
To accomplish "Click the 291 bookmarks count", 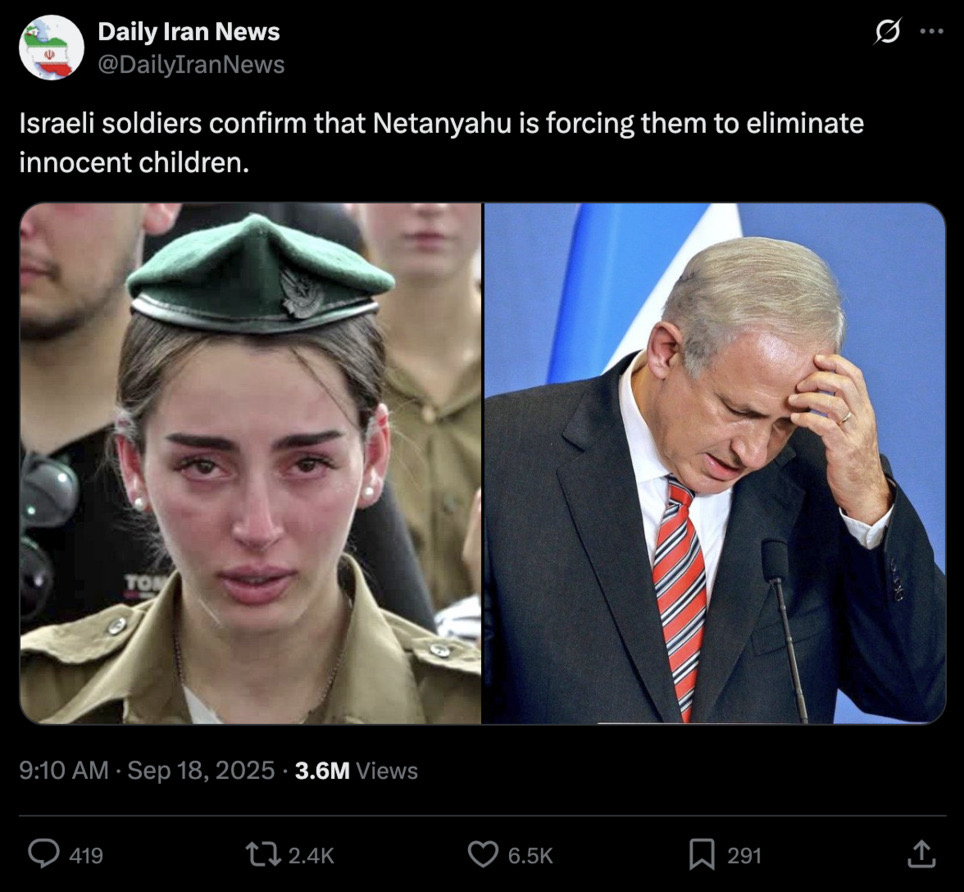I will [x=745, y=856].
